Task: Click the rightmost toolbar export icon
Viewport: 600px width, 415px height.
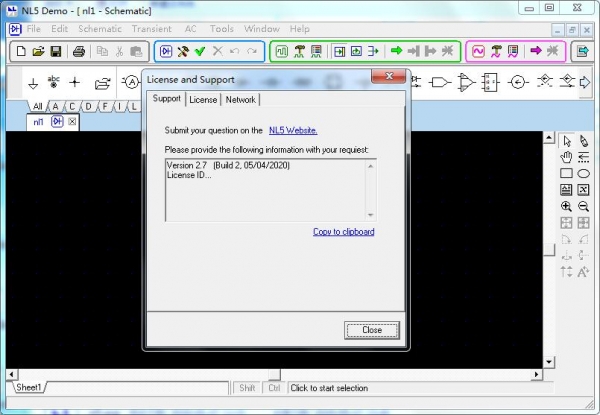Action: [583, 51]
